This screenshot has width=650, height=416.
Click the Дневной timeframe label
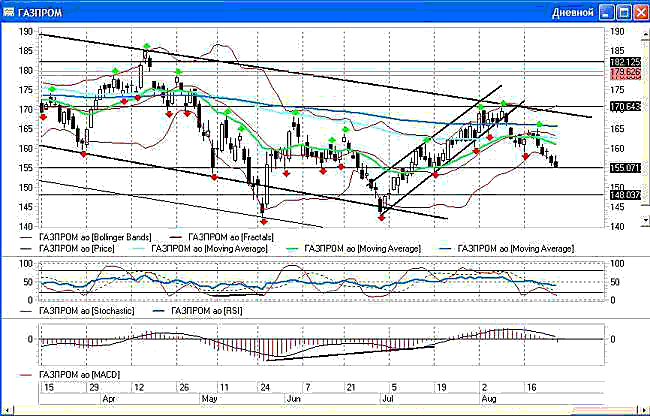click(x=572, y=12)
